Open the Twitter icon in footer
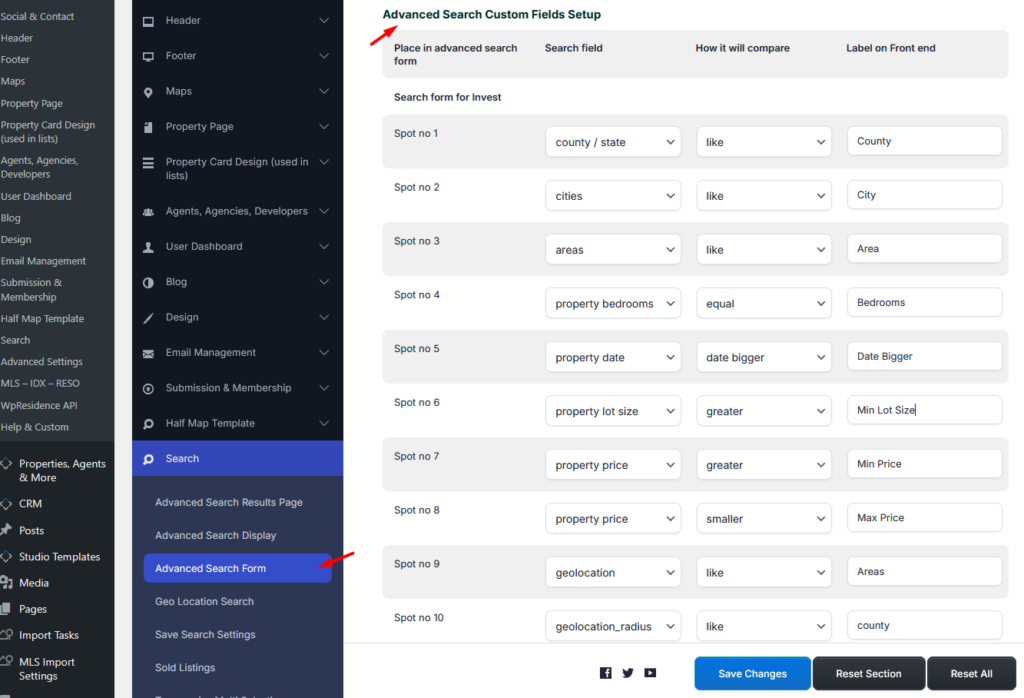1024x698 pixels. click(x=628, y=673)
